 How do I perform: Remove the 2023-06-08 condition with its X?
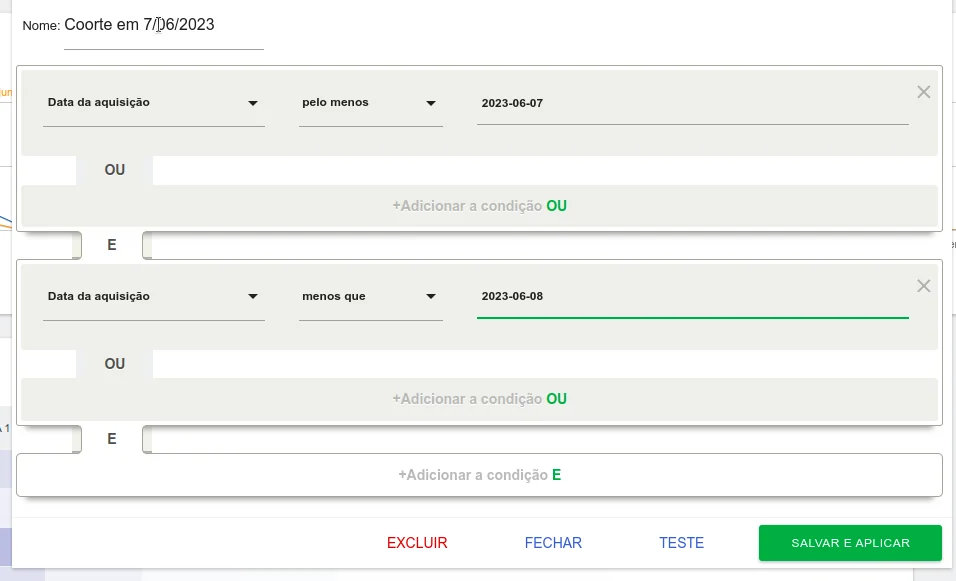click(x=923, y=286)
